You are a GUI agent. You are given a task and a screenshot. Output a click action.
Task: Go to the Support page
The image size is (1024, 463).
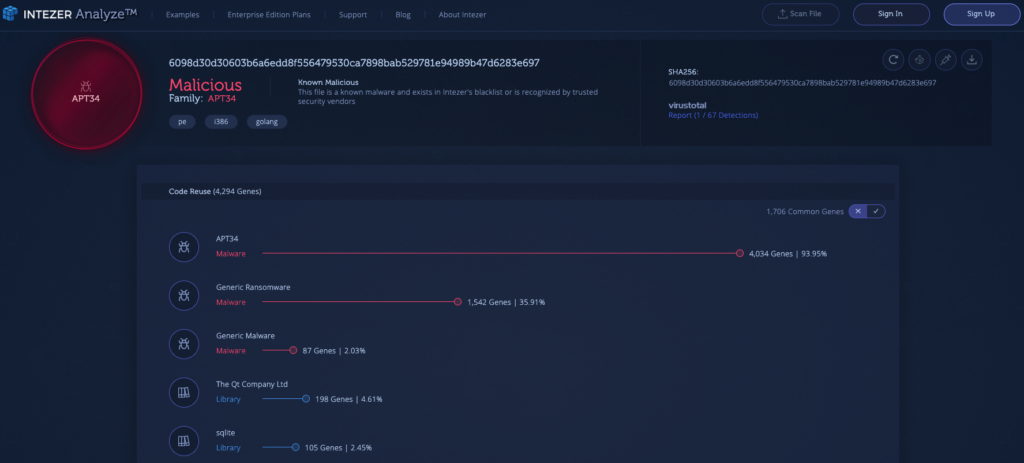(x=353, y=14)
